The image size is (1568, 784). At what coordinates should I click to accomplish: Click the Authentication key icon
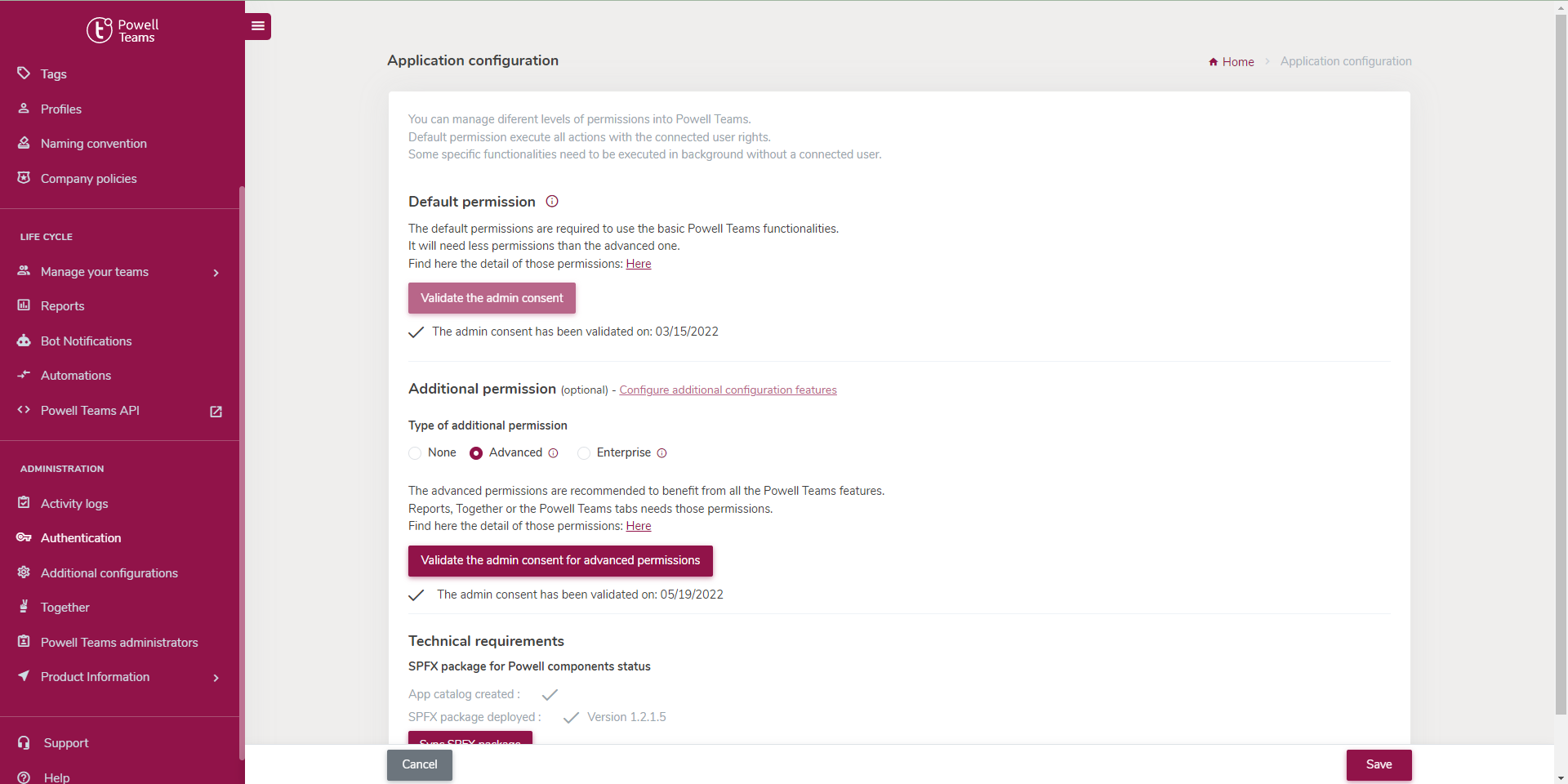24,537
